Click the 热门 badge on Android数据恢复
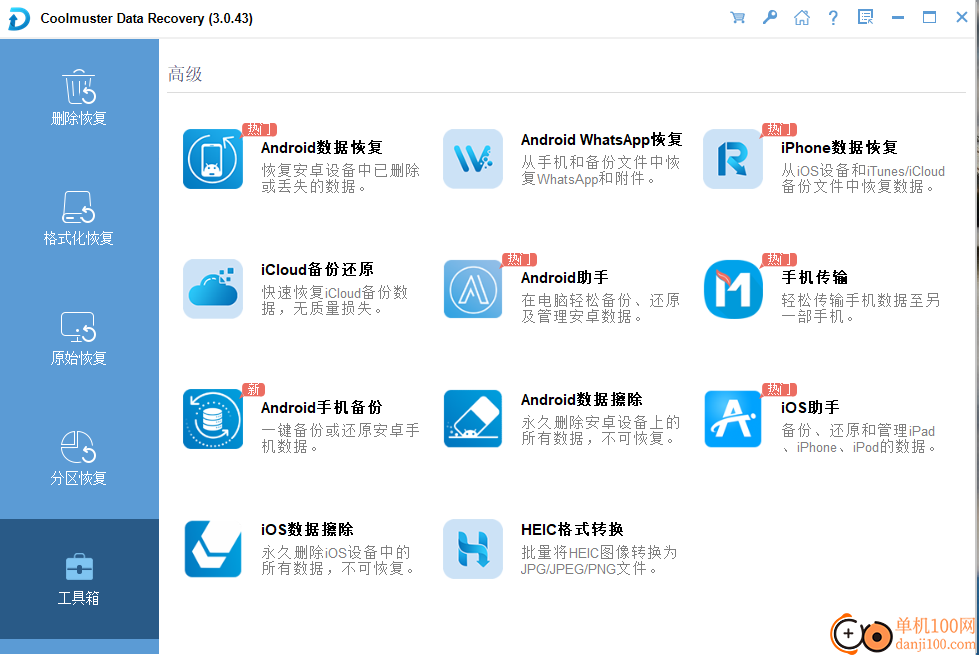This screenshot has width=979, height=655. click(259, 129)
